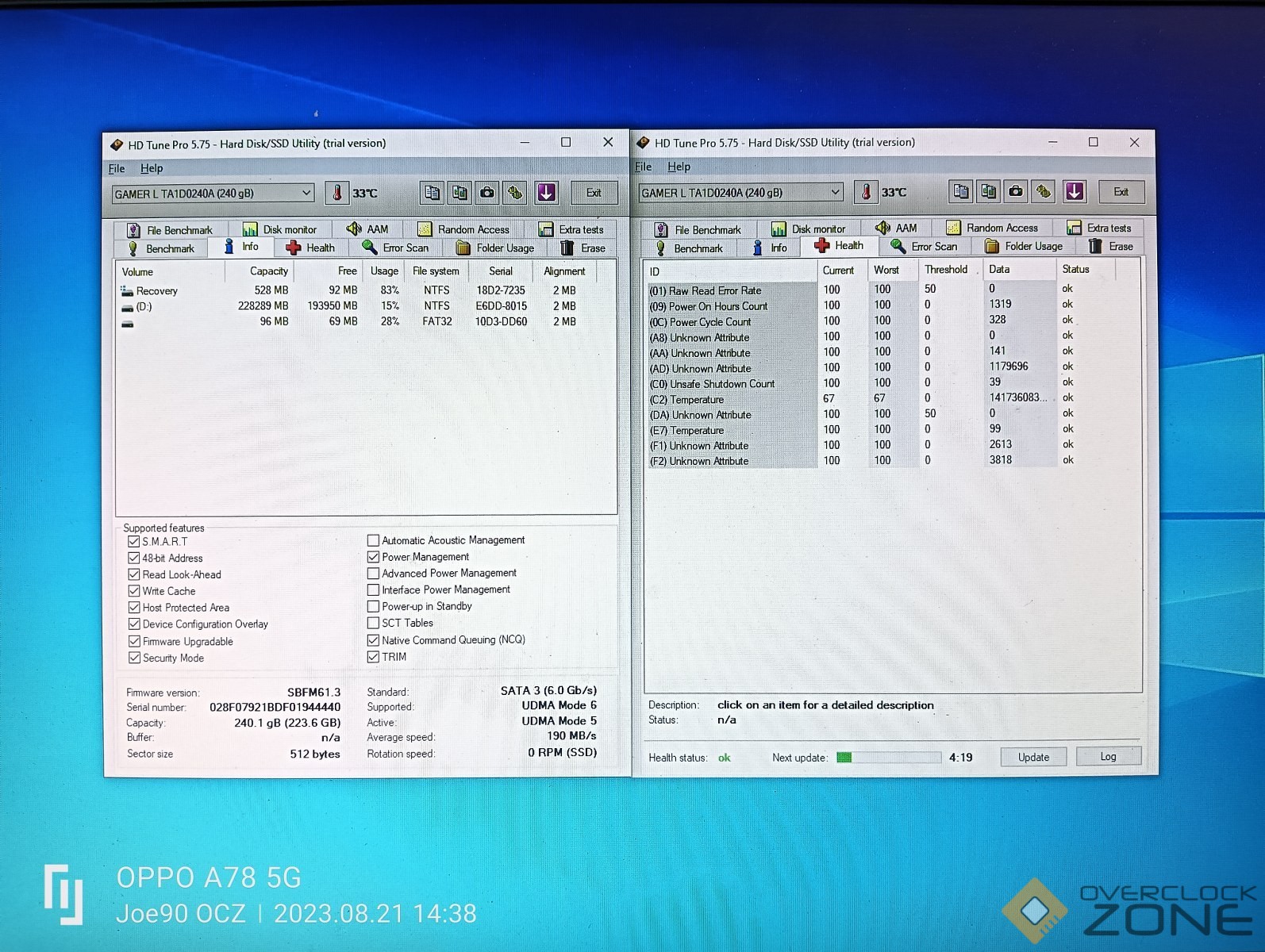Screen dimensions: 1265x952
Task: Click temperature thermometer icon in left window
Action: point(337,193)
